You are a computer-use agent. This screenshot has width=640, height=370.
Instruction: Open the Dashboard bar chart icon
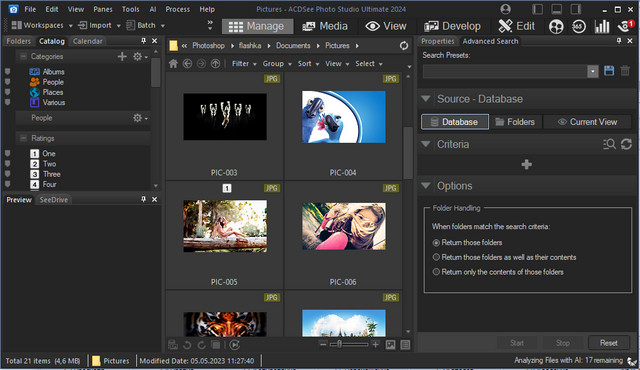(602, 26)
